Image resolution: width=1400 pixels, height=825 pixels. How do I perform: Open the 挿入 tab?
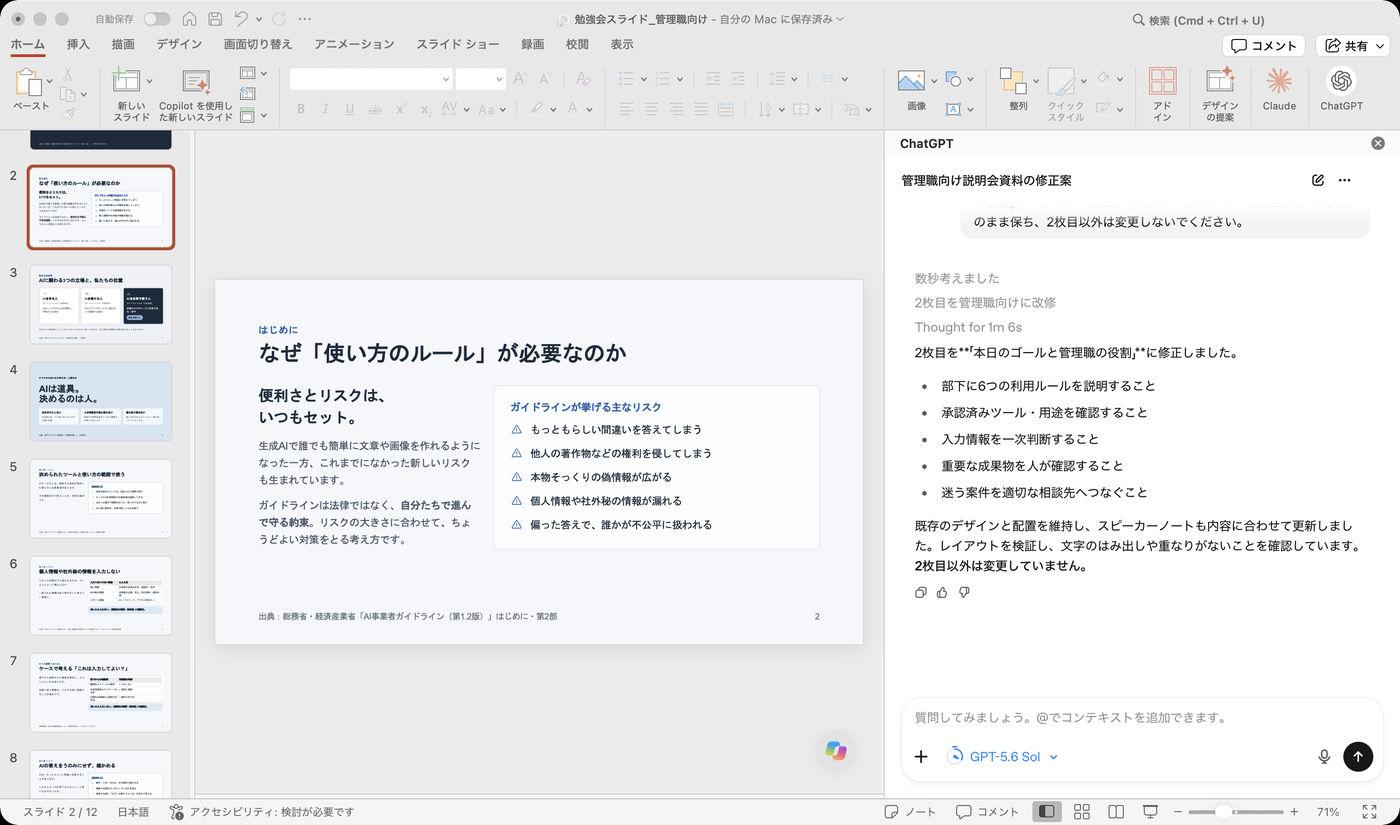click(78, 44)
